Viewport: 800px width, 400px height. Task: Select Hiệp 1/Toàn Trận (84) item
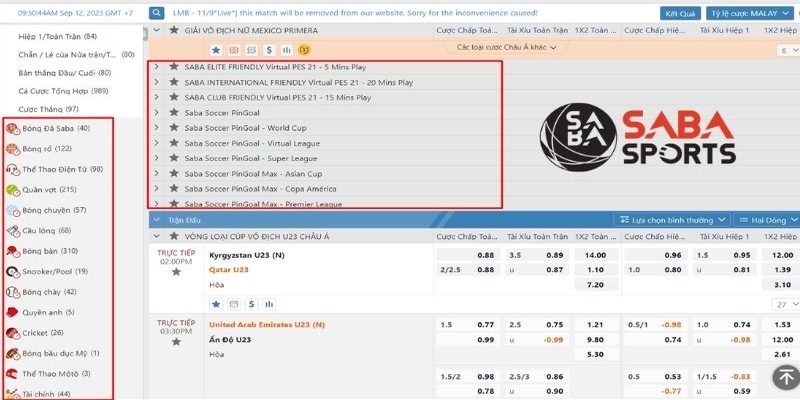pos(58,37)
